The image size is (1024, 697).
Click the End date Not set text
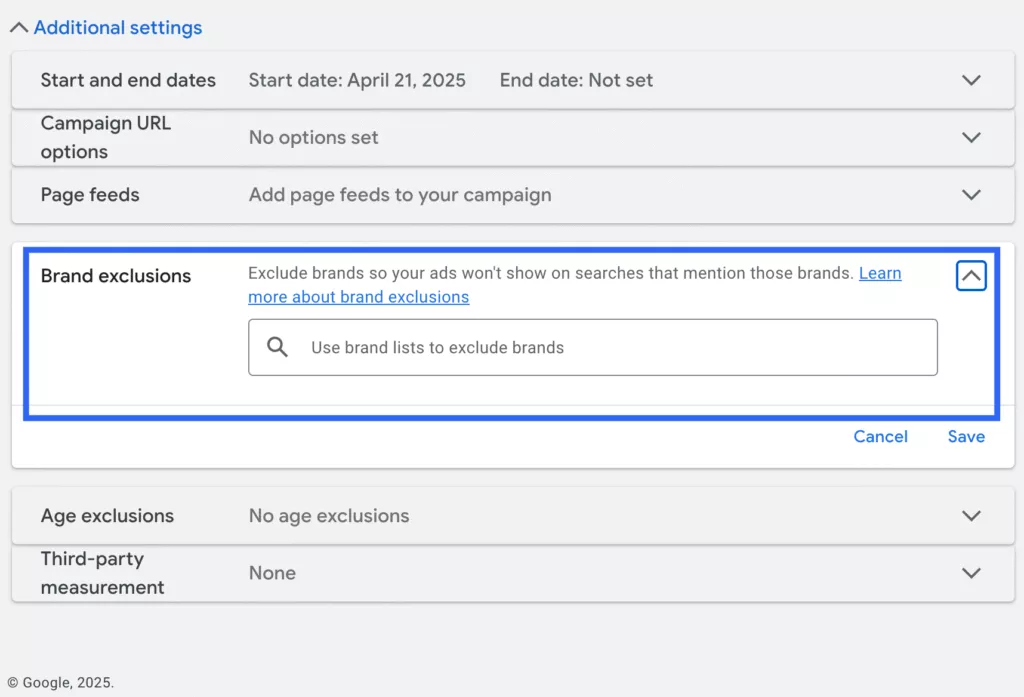click(576, 80)
